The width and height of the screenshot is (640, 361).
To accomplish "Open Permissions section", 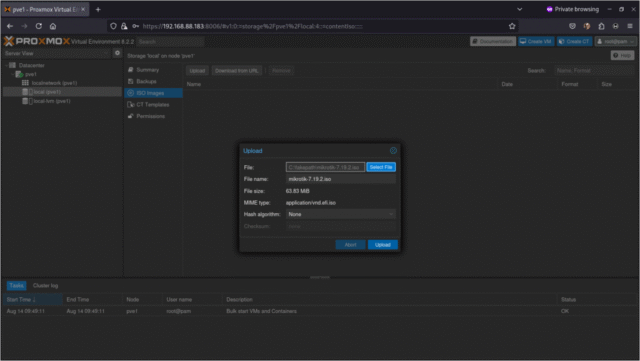I will 153,116.
